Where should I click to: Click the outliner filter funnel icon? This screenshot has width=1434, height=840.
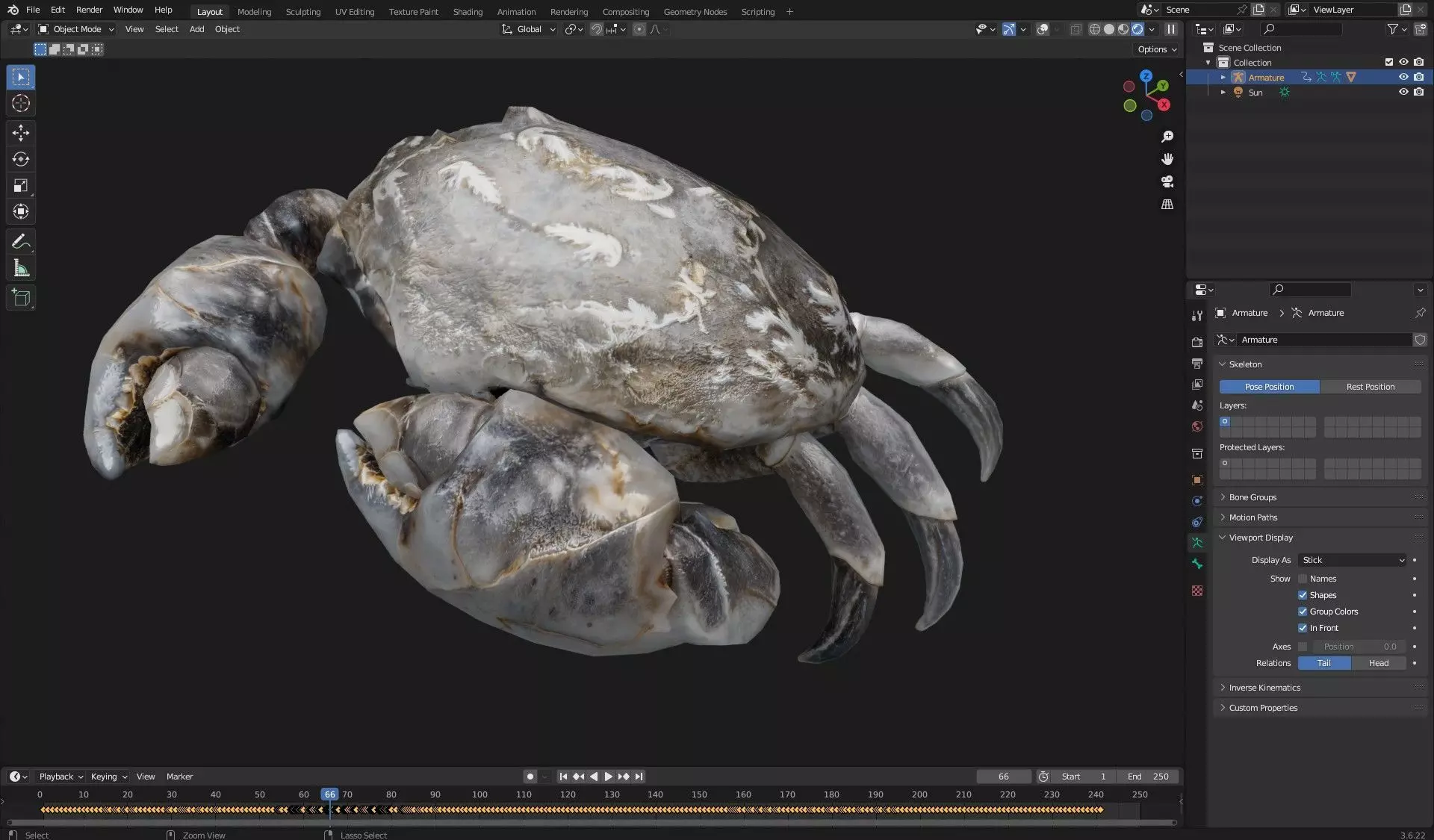coord(1392,29)
